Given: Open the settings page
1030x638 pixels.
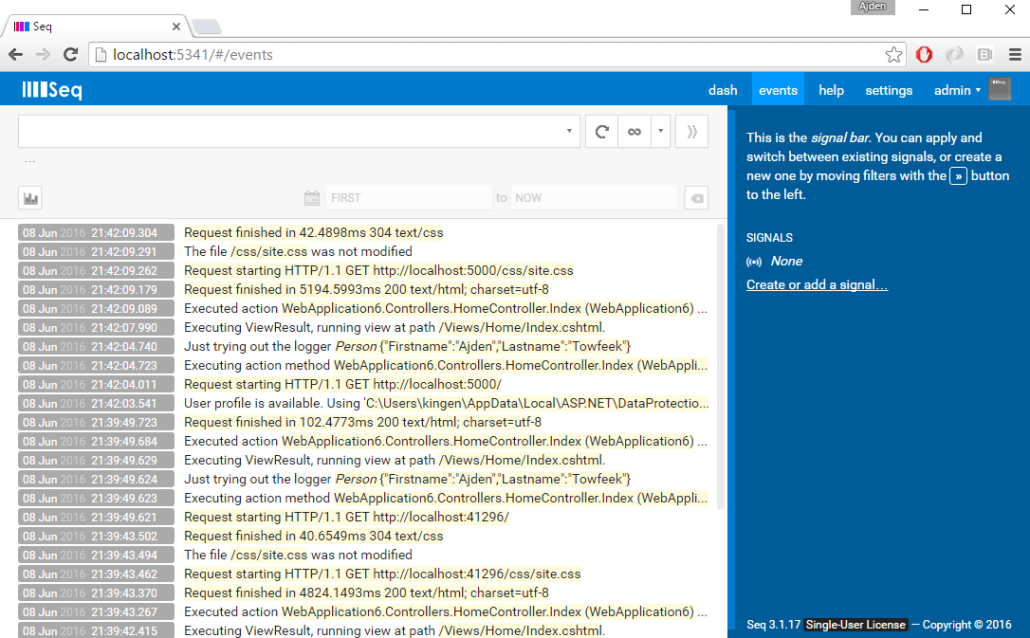Looking at the screenshot, I should click(x=888, y=89).
